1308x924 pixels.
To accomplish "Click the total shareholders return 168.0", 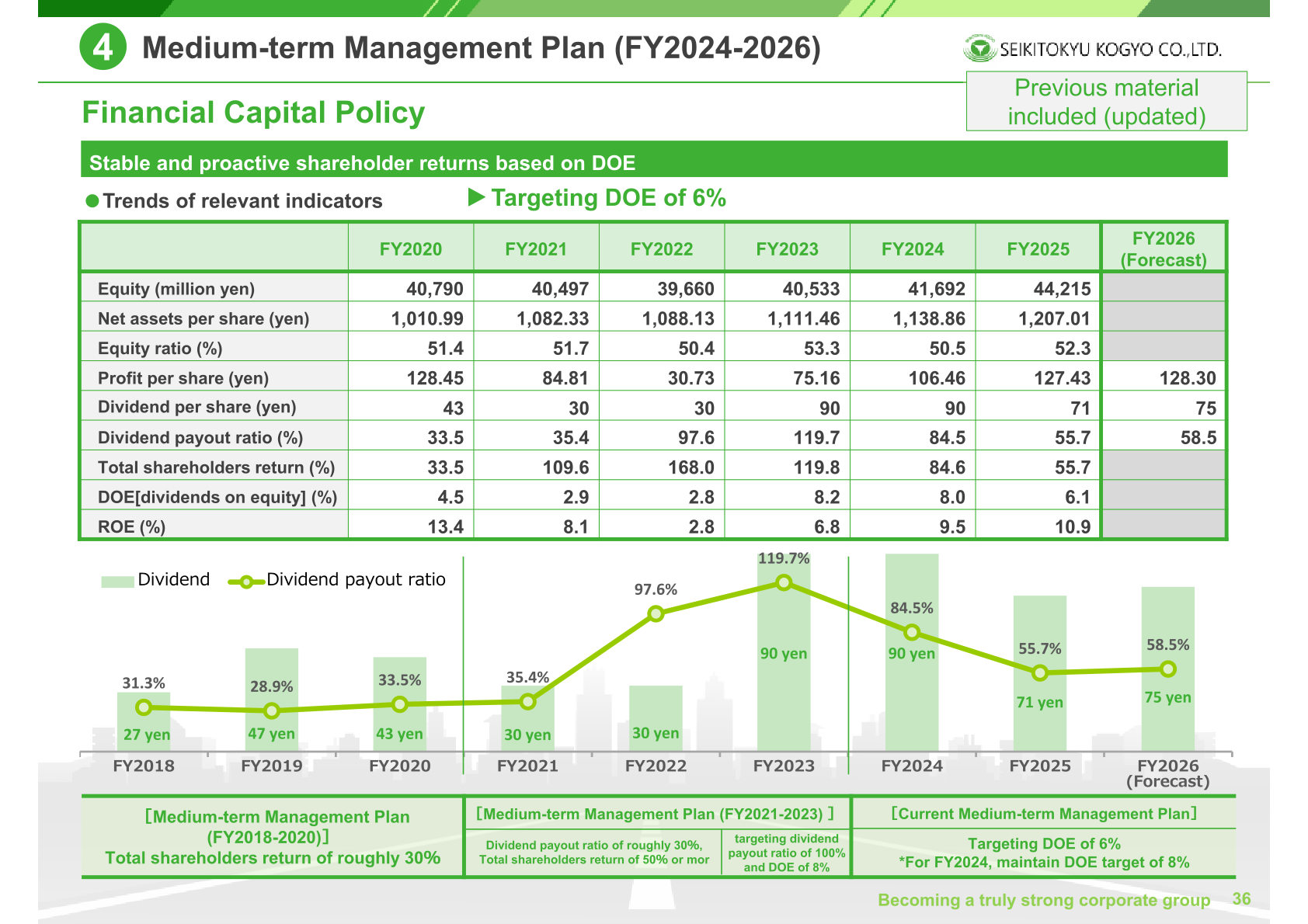I will point(691,467).
